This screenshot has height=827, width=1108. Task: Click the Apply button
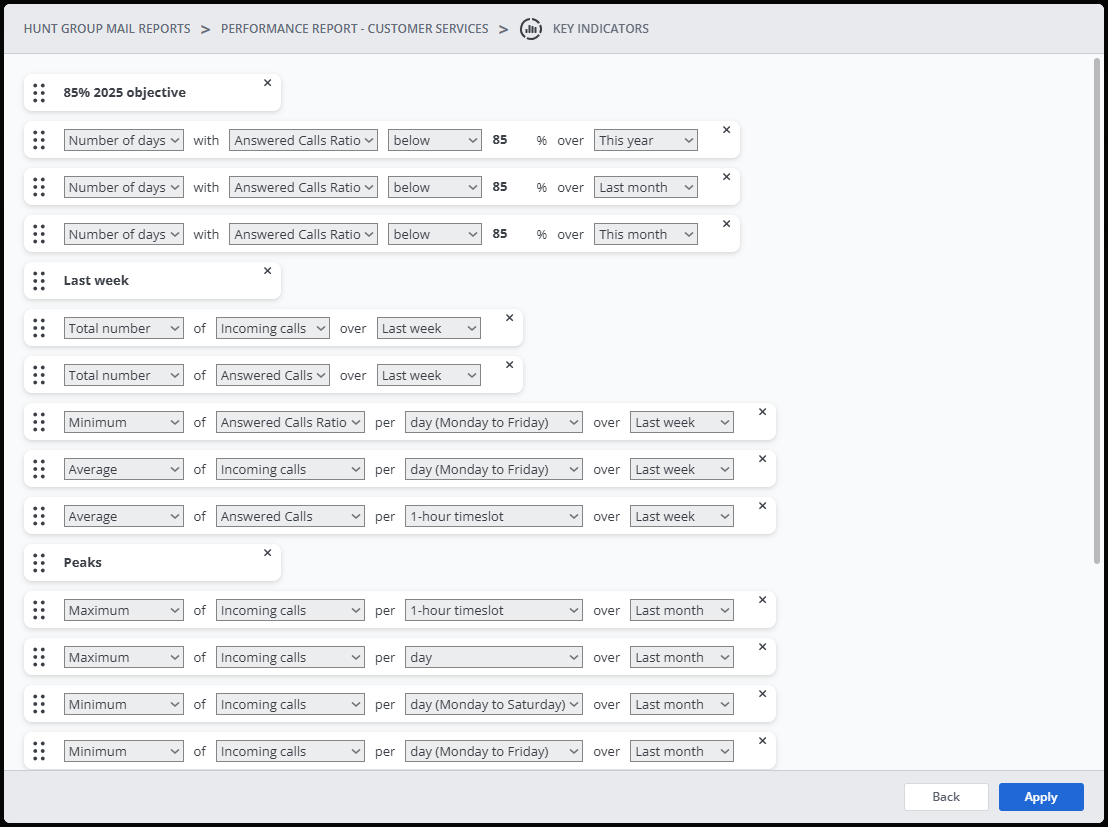click(x=1040, y=797)
